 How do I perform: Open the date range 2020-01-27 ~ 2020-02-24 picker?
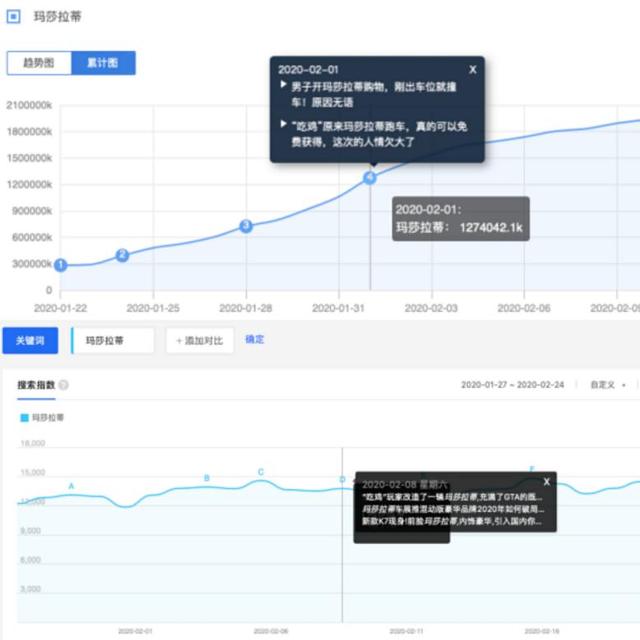pos(513,385)
